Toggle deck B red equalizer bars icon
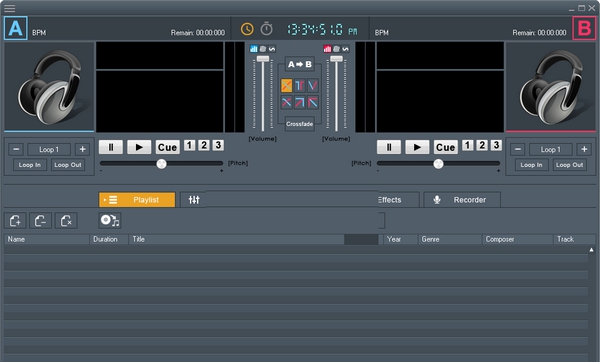Image resolution: width=600 pixels, height=362 pixels. pyautogui.click(x=327, y=49)
